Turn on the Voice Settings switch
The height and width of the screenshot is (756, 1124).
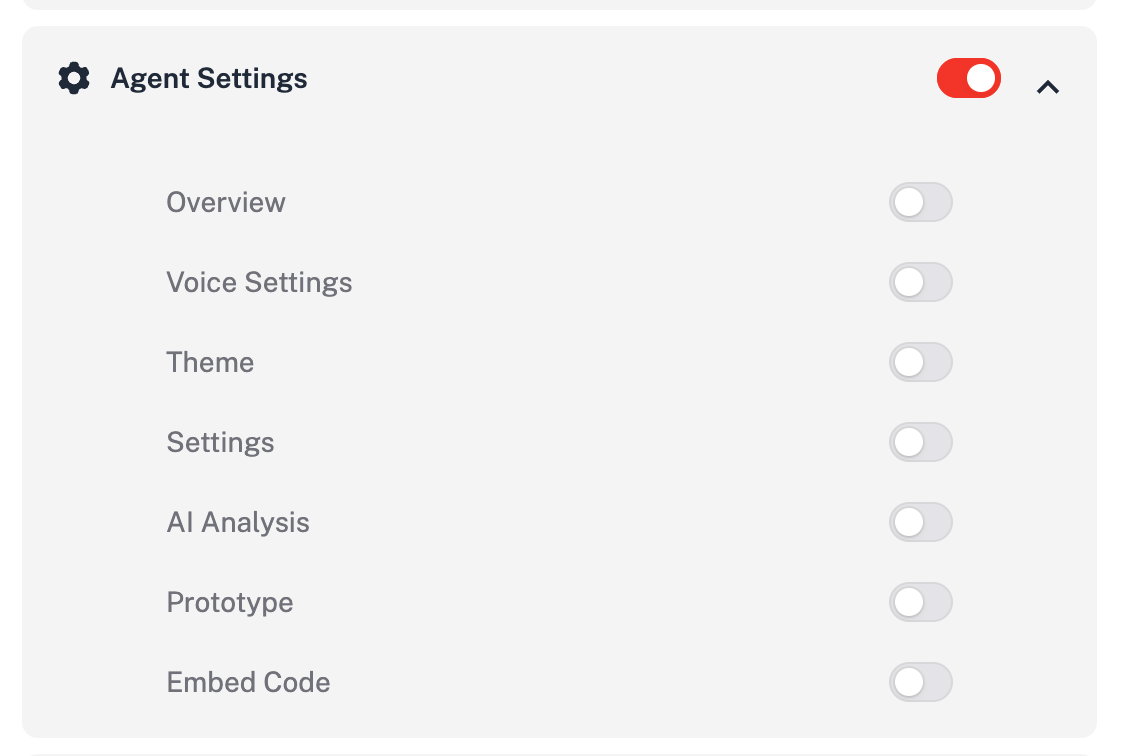920,282
